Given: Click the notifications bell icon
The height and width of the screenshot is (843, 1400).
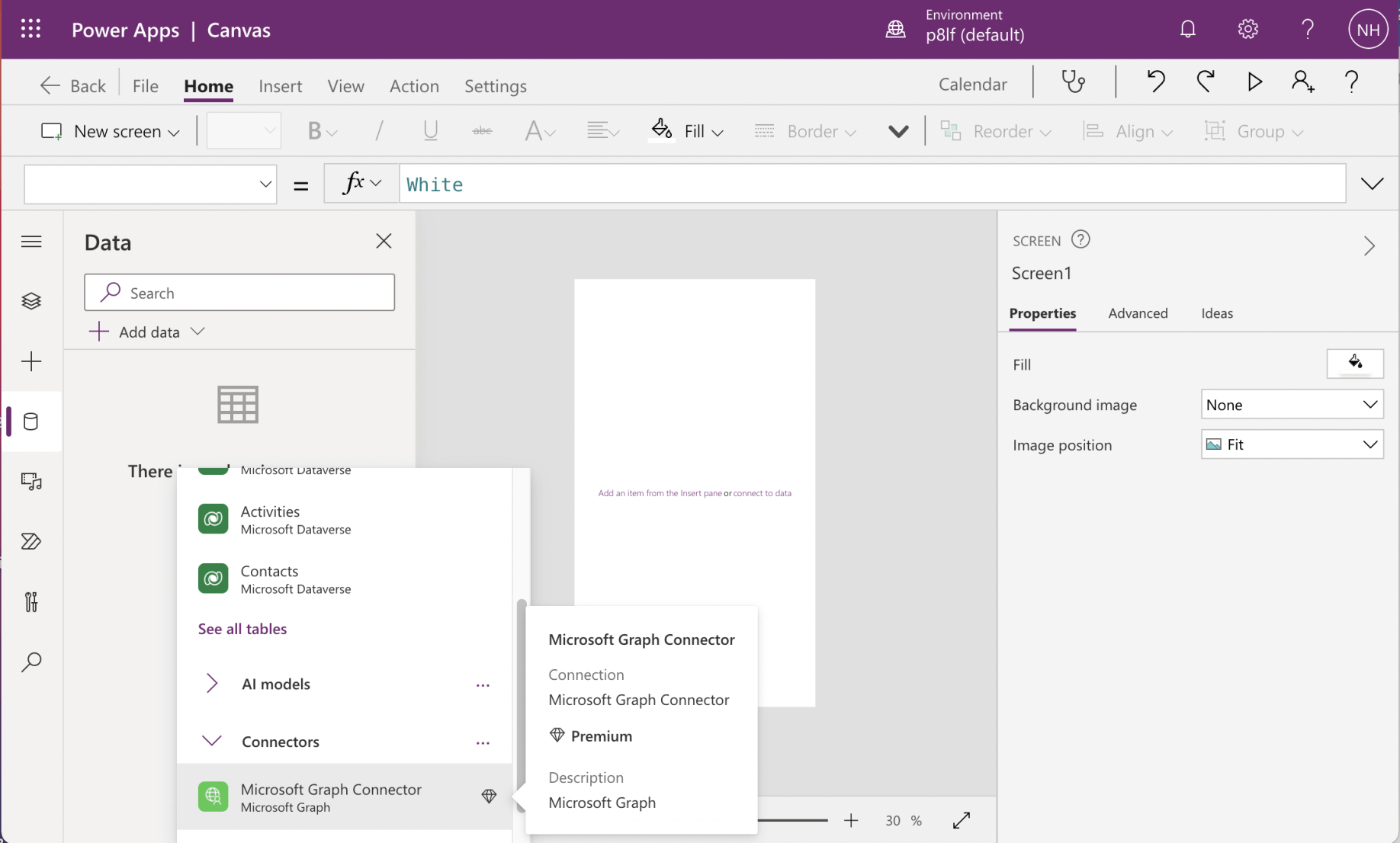Looking at the screenshot, I should (1187, 30).
